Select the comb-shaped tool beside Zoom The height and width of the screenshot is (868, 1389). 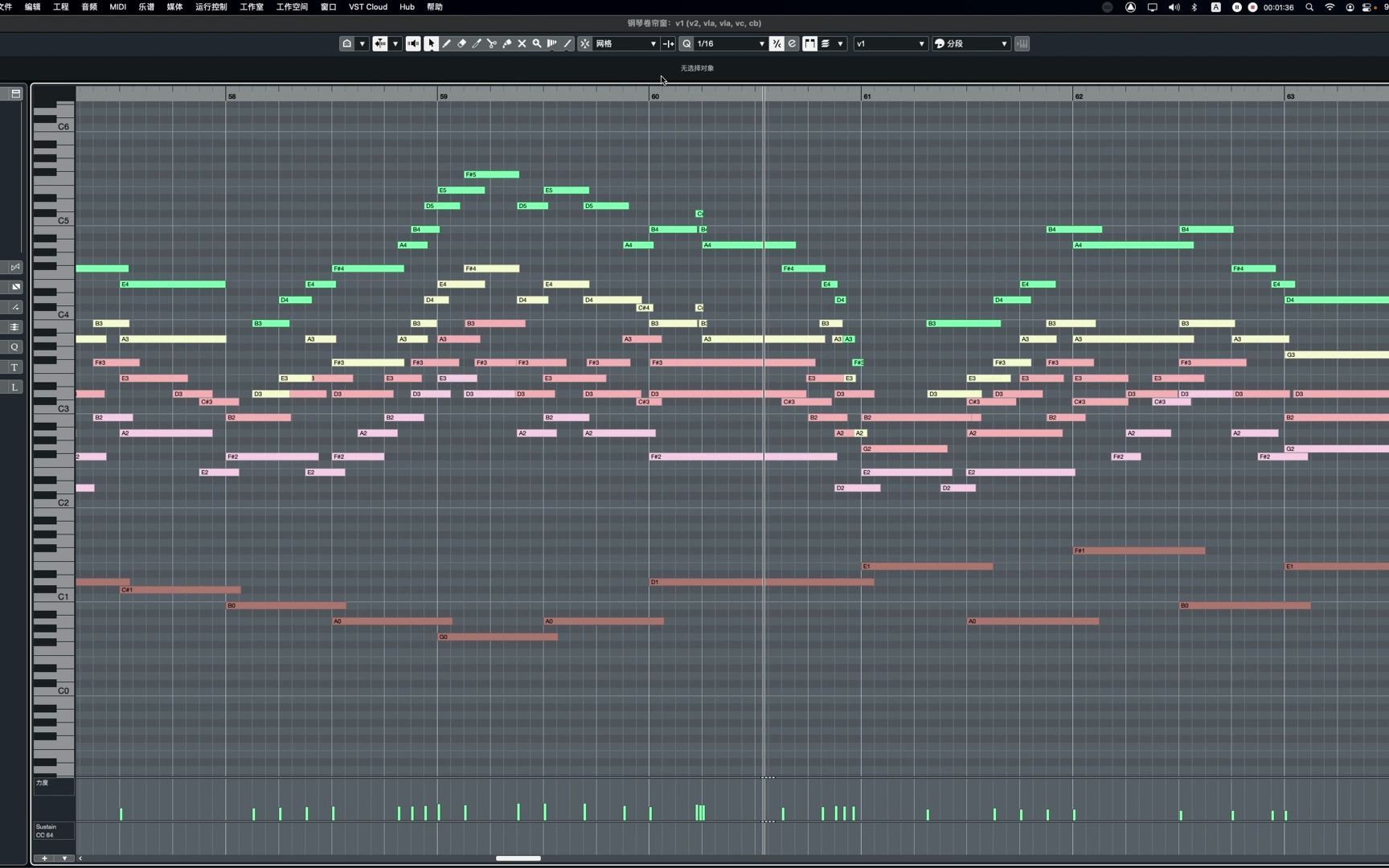pyautogui.click(x=551, y=43)
